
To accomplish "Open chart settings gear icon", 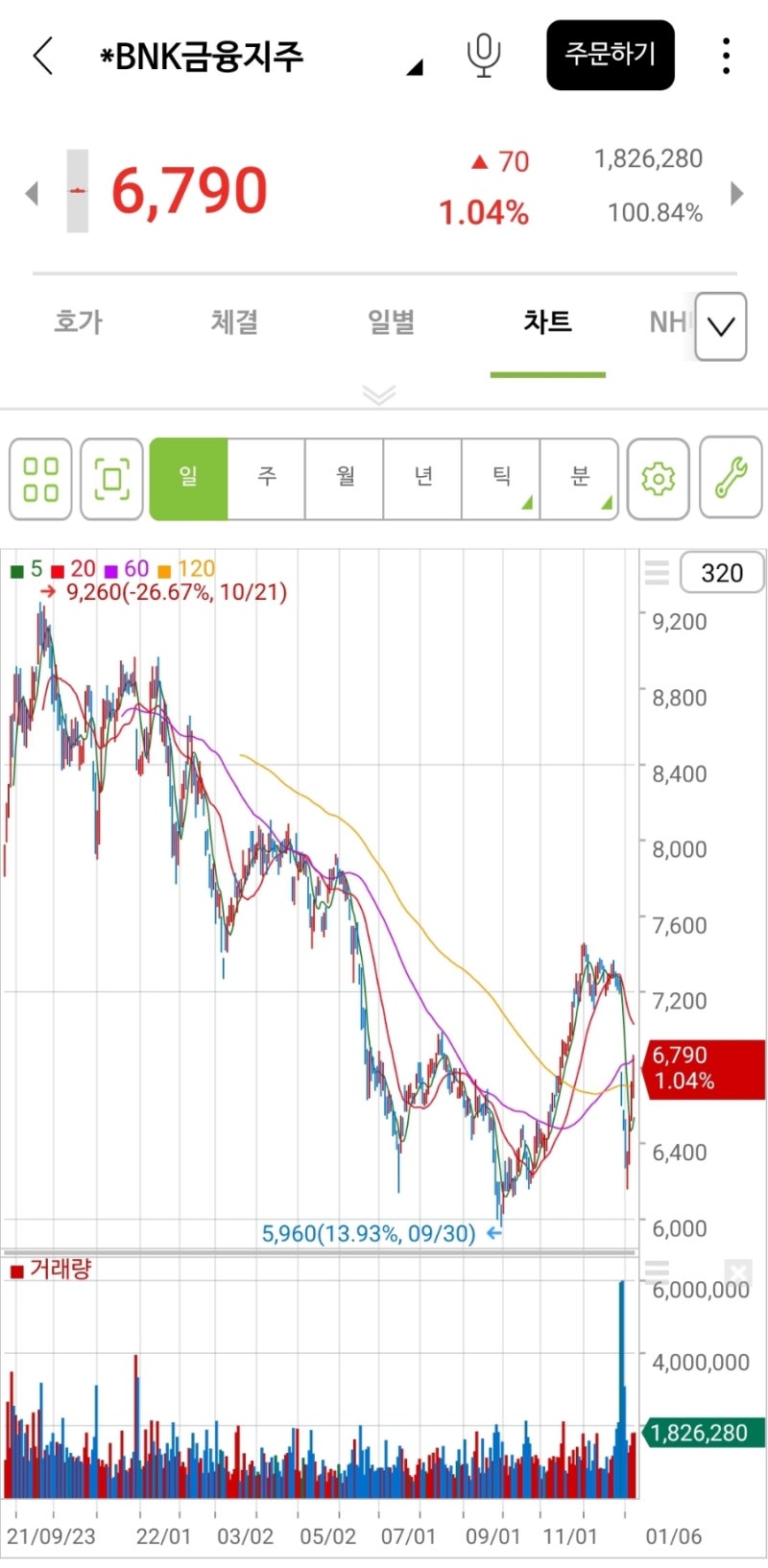I will coord(658,479).
